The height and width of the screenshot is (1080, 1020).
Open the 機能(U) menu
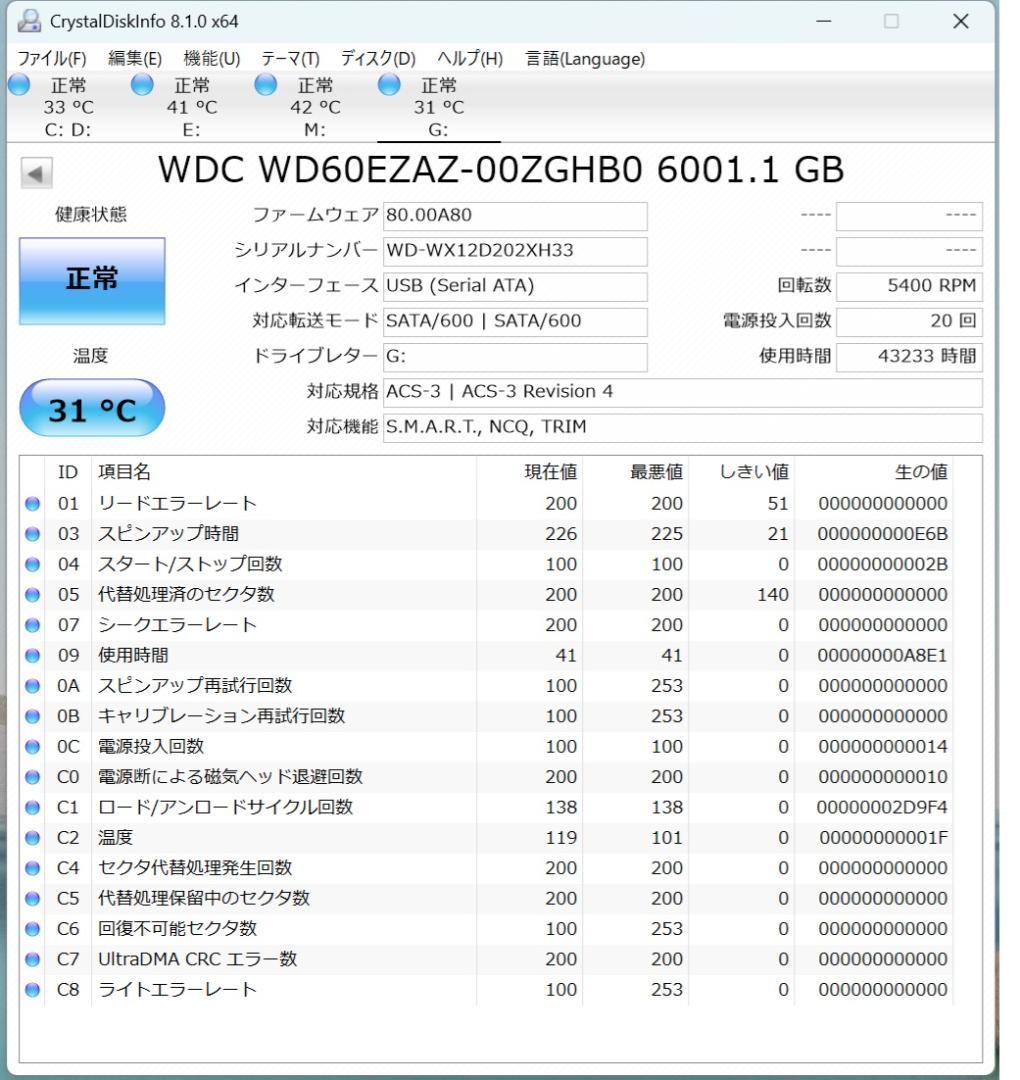coord(211,59)
